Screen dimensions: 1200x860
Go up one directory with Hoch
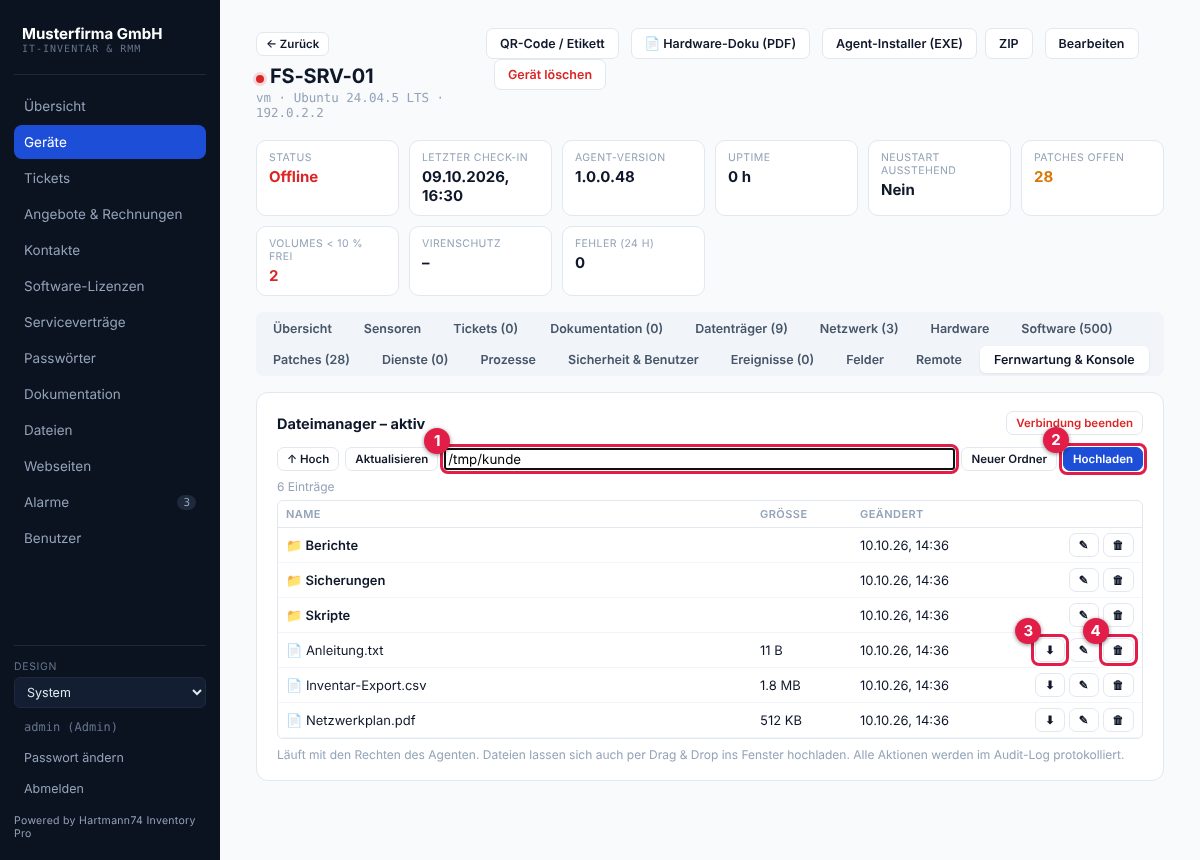pos(308,459)
